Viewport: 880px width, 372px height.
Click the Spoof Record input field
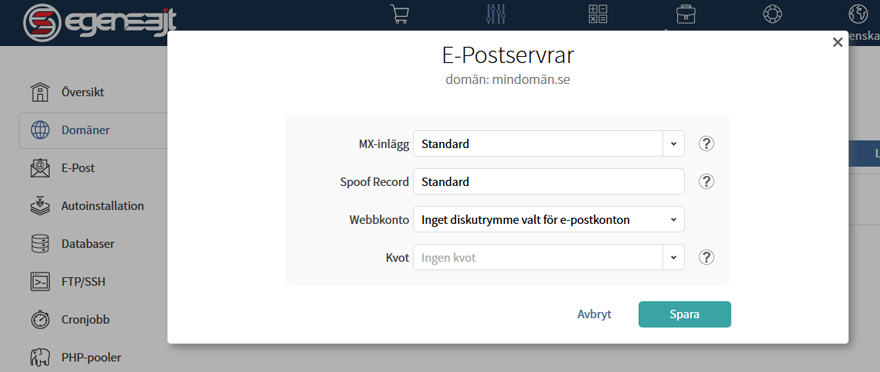549,181
